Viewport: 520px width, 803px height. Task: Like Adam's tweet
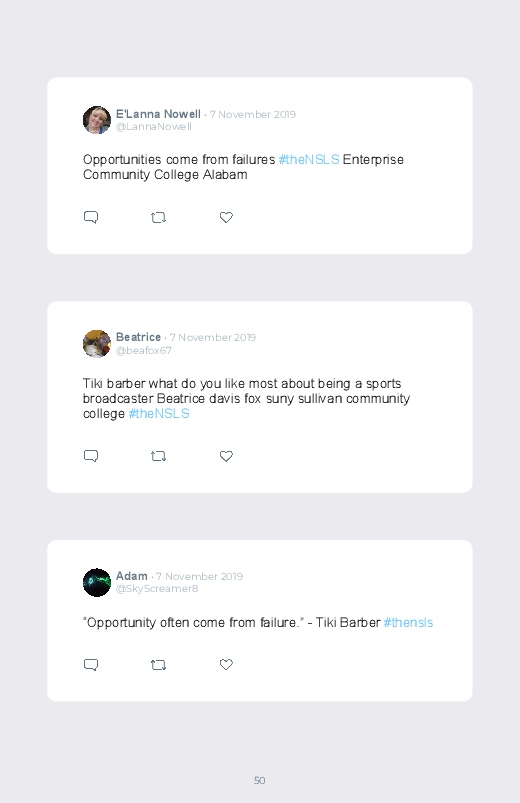click(x=226, y=664)
